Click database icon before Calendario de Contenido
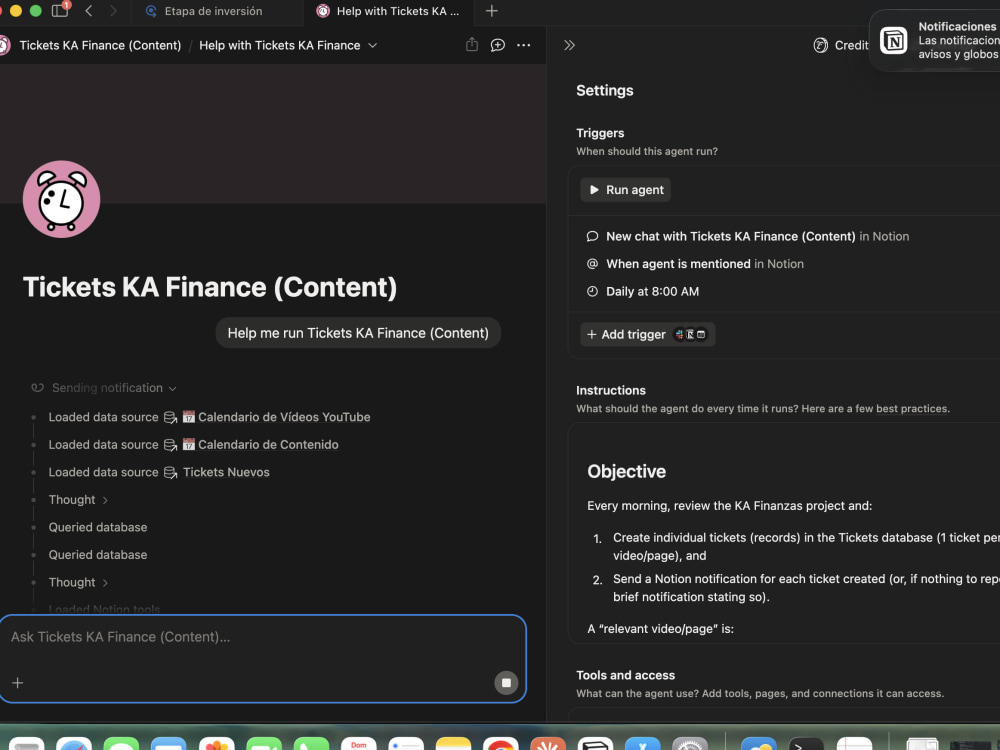Viewport: 1000px width, 750px height. pyautogui.click(x=170, y=445)
